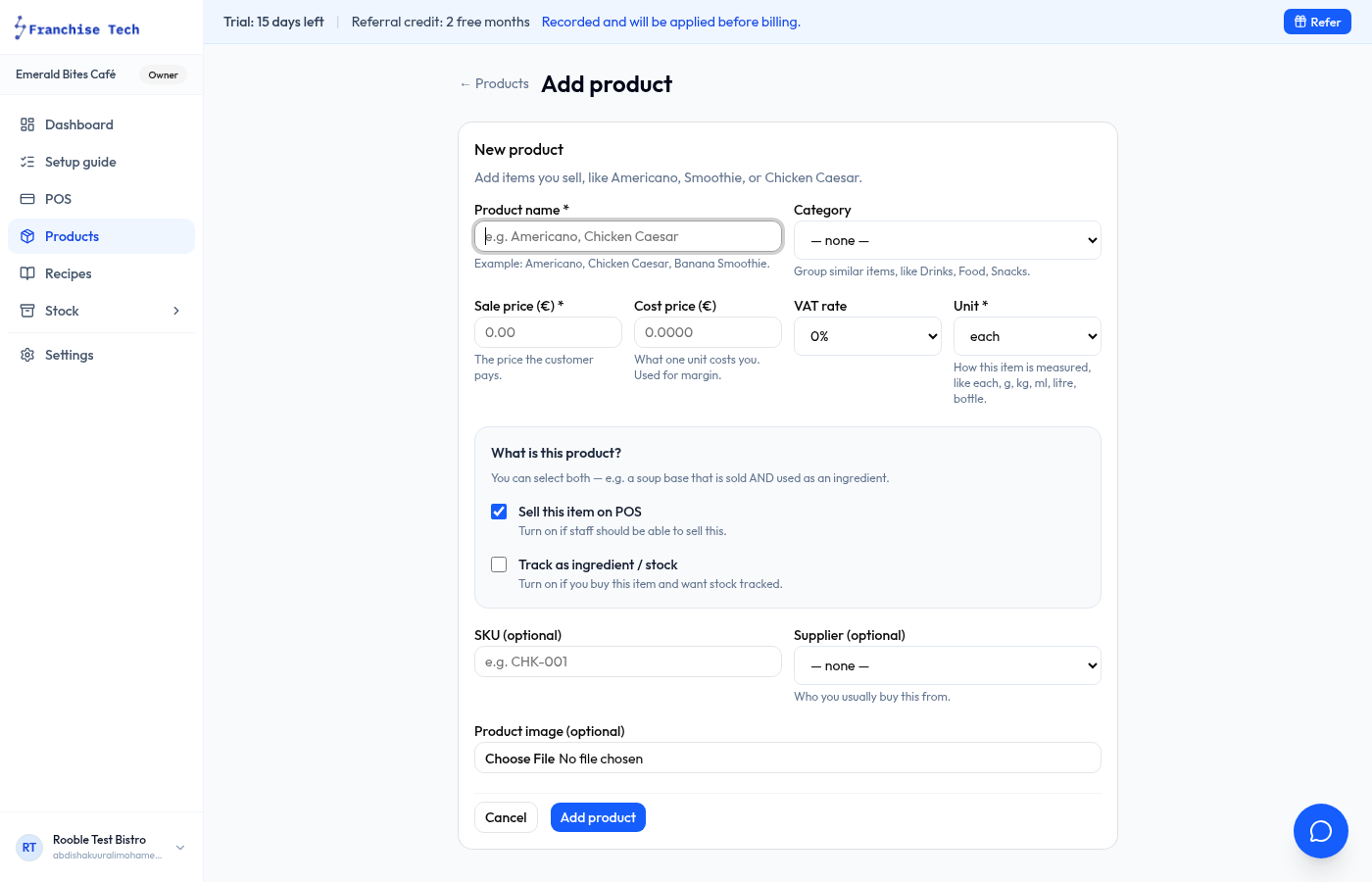Viewport: 1372px width, 882px height.
Task: Click the Franchise Tech logo
Action: tap(76, 28)
